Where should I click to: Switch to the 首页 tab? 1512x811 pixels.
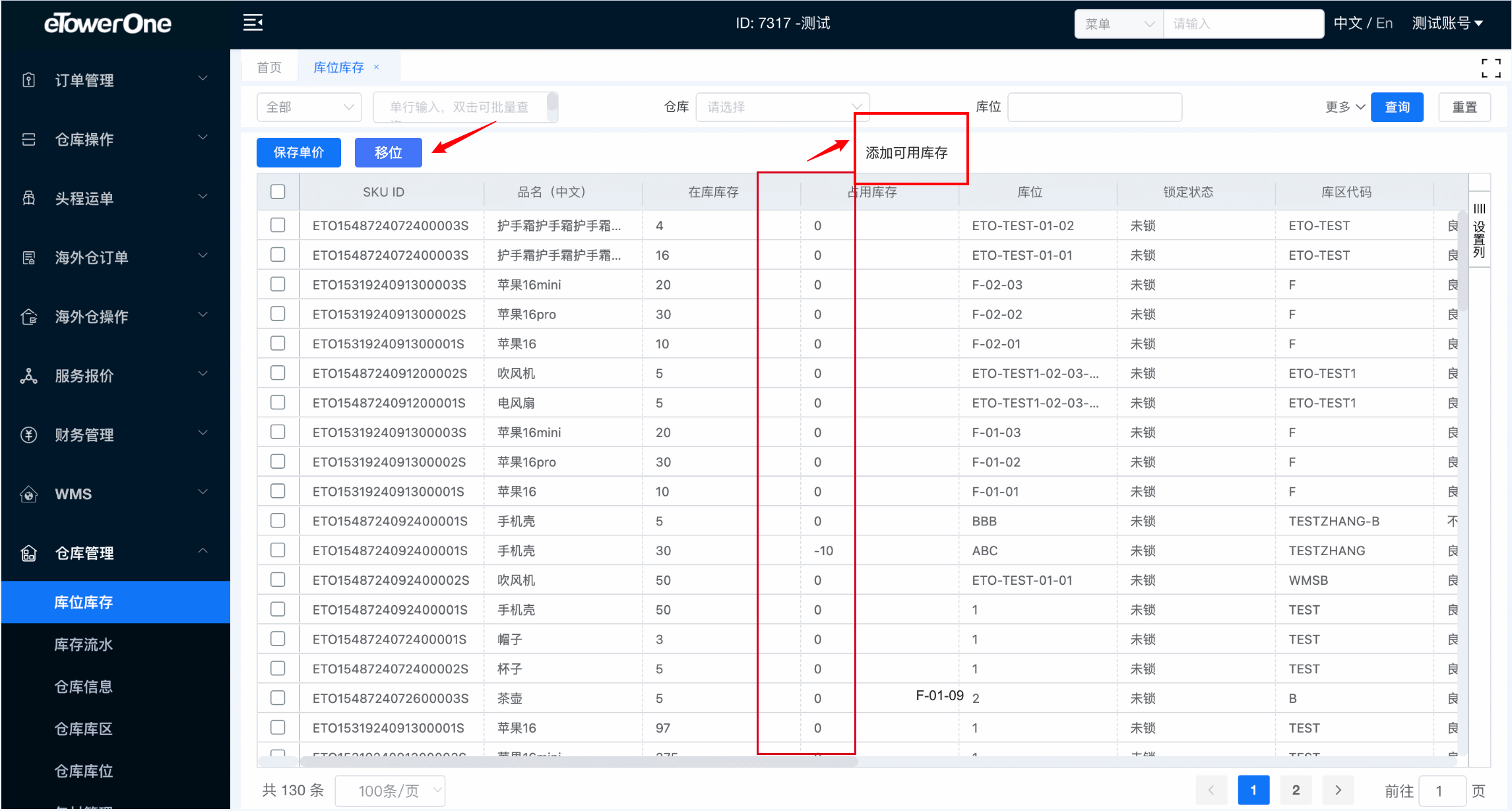tap(269, 67)
